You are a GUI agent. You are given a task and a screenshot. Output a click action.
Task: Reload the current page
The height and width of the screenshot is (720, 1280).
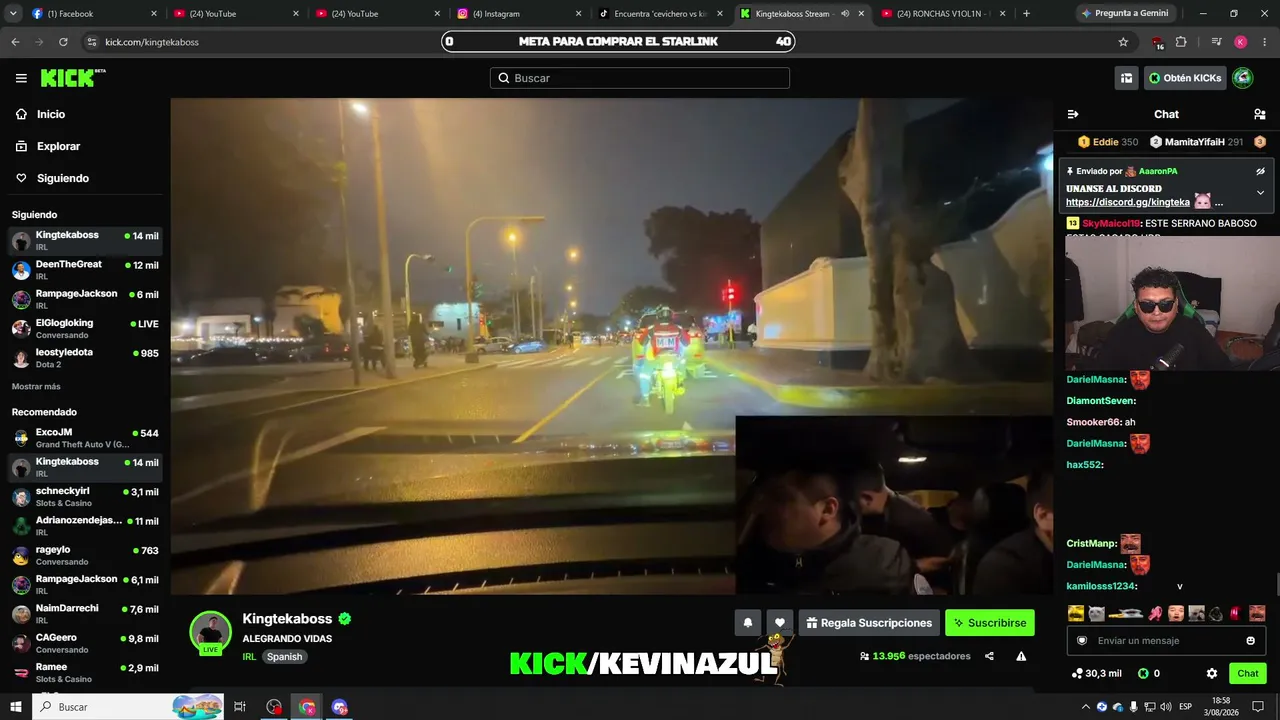[x=63, y=42]
